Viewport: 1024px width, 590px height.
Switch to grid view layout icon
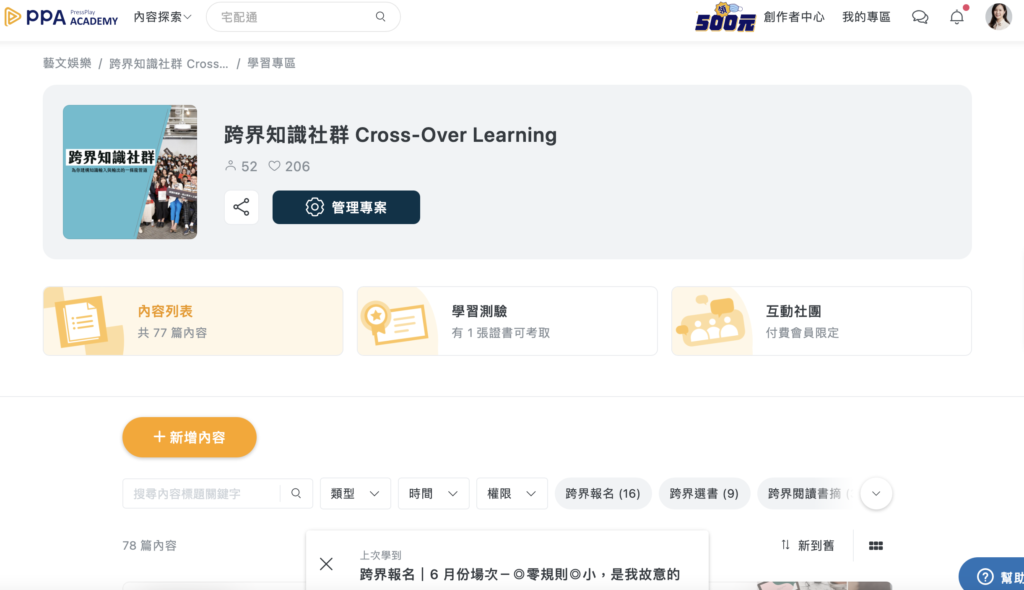[x=876, y=546]
